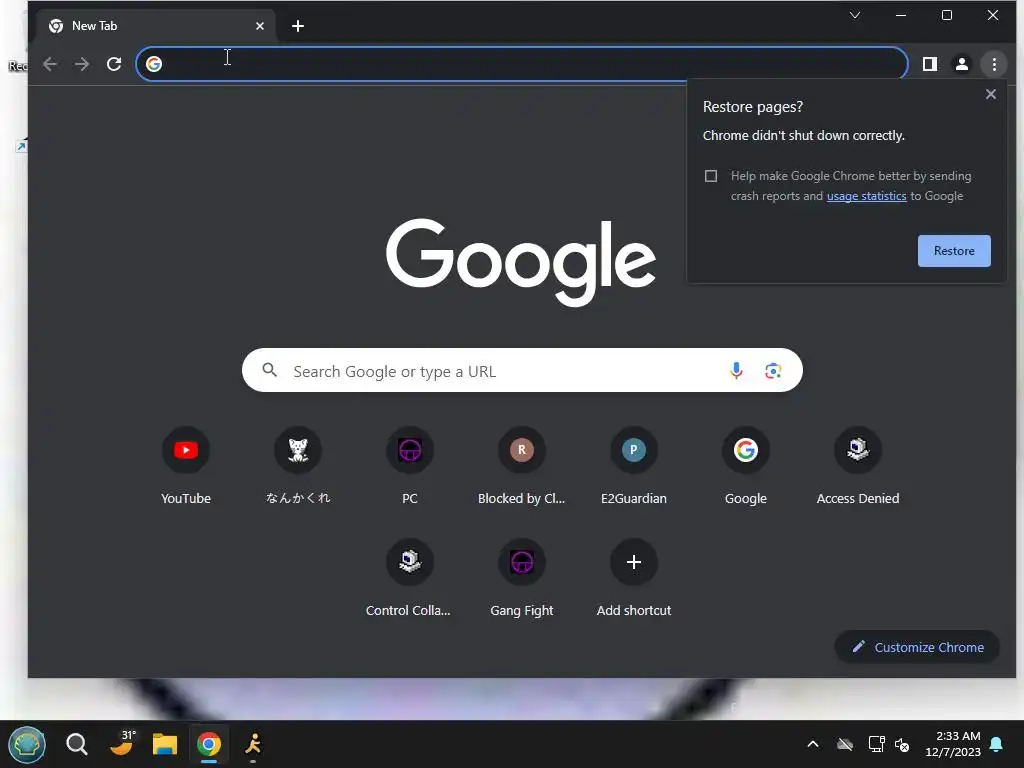Click the cloud sync tray icon
This screenshot has height=768, width=1024.
(x=845, y=744)
